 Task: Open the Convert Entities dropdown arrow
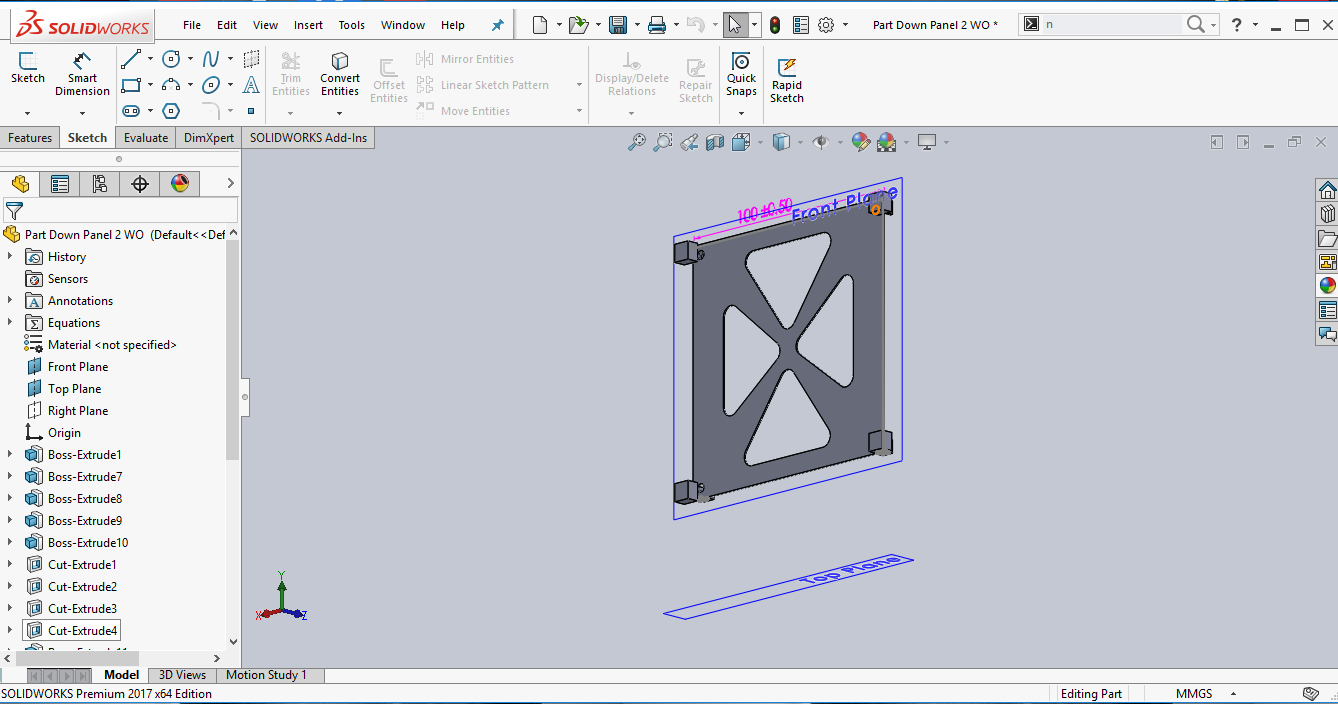click(340, 113)
